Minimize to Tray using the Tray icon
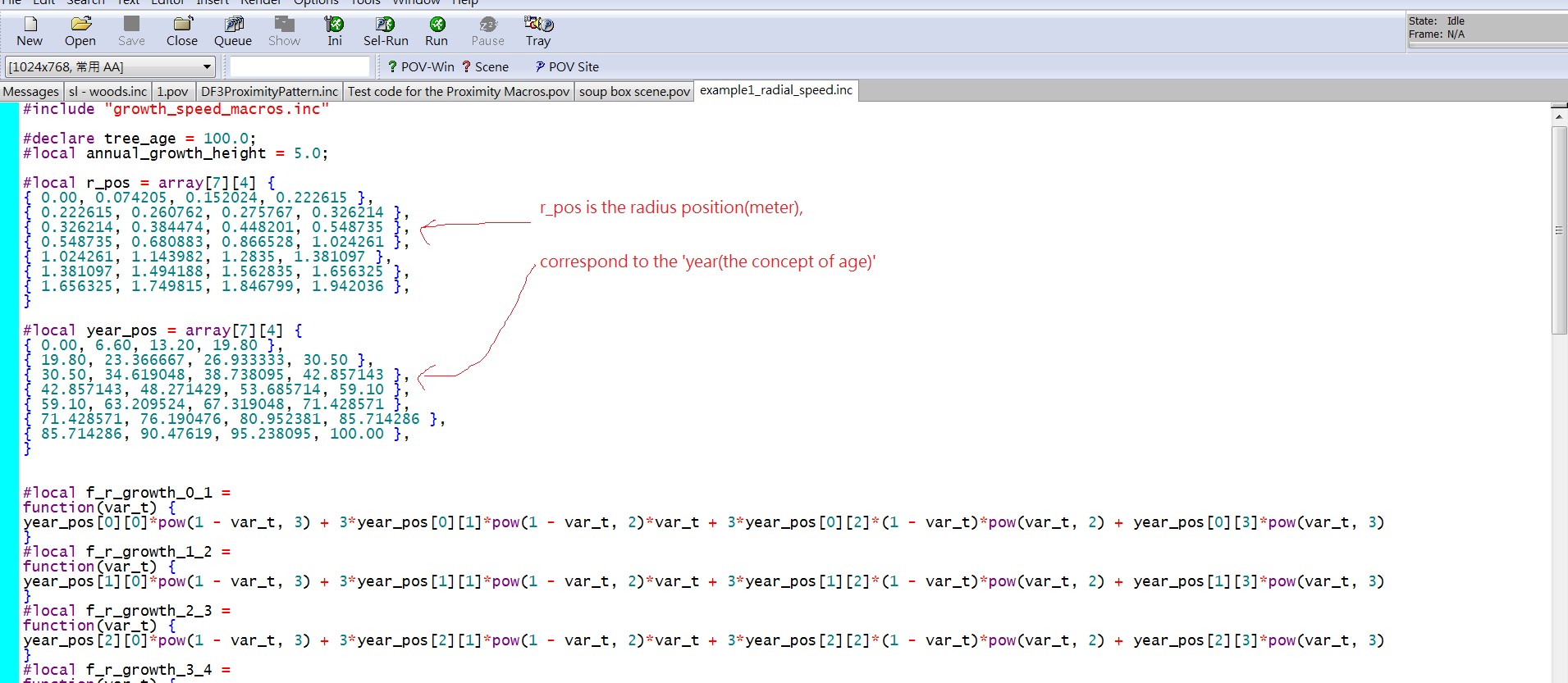Viewport: 1568px width, 683px height. [538, 31]
